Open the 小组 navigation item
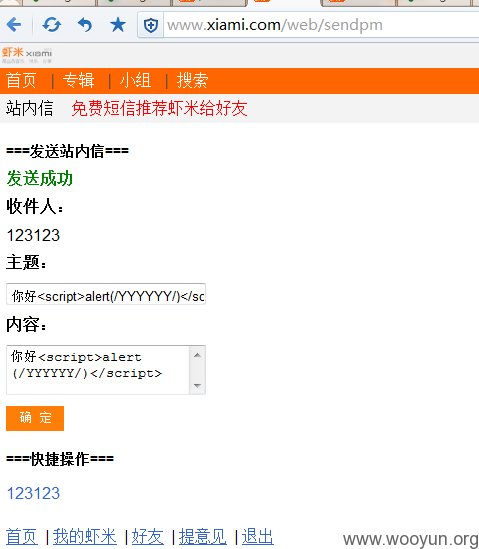 point(135,81)
